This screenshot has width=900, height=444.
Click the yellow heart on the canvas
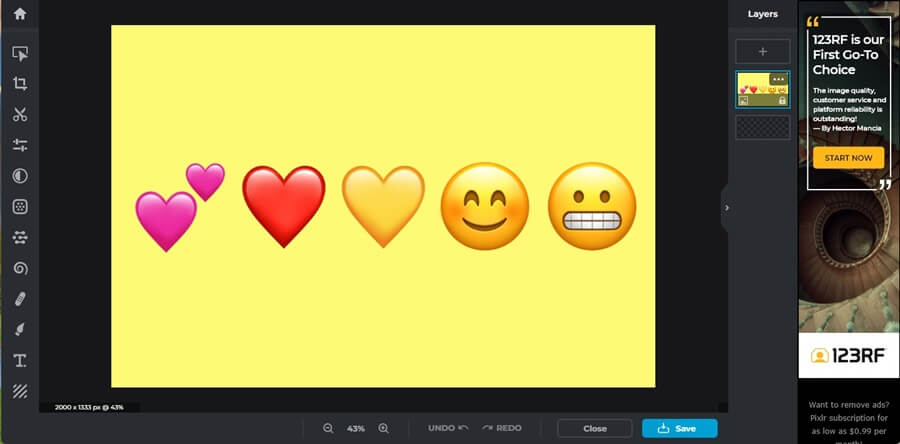383,207
